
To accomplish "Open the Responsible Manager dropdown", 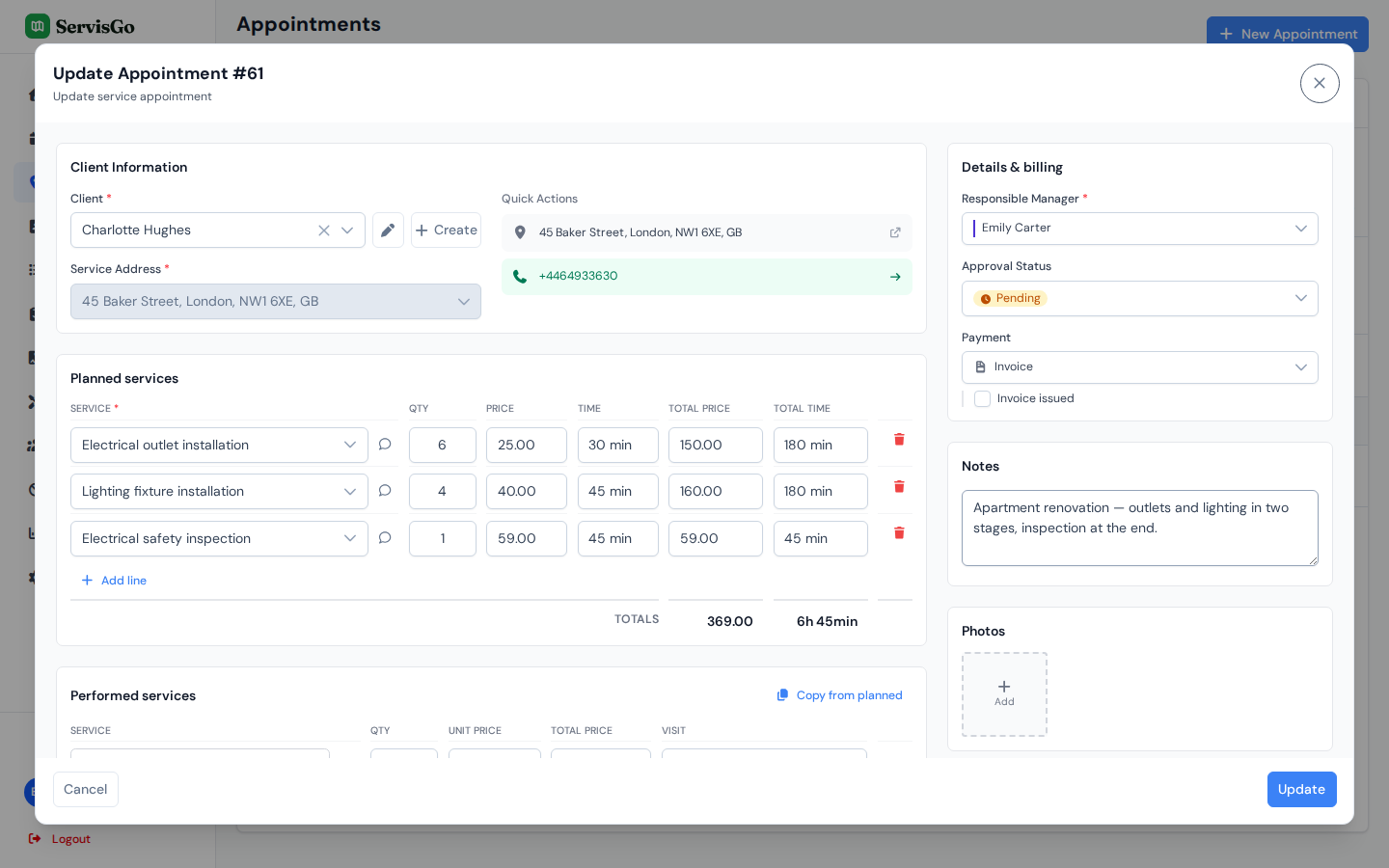I will (1140, 229).
